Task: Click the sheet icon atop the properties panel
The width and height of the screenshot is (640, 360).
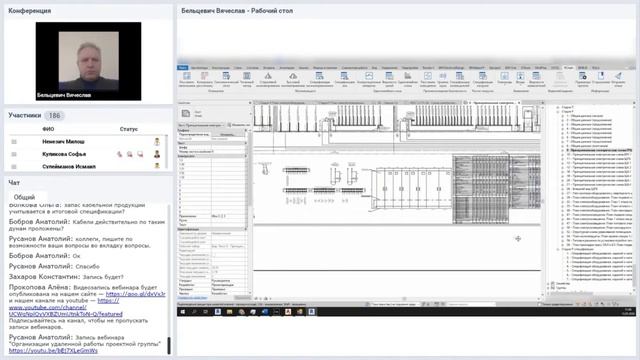Action: (186, 113)
